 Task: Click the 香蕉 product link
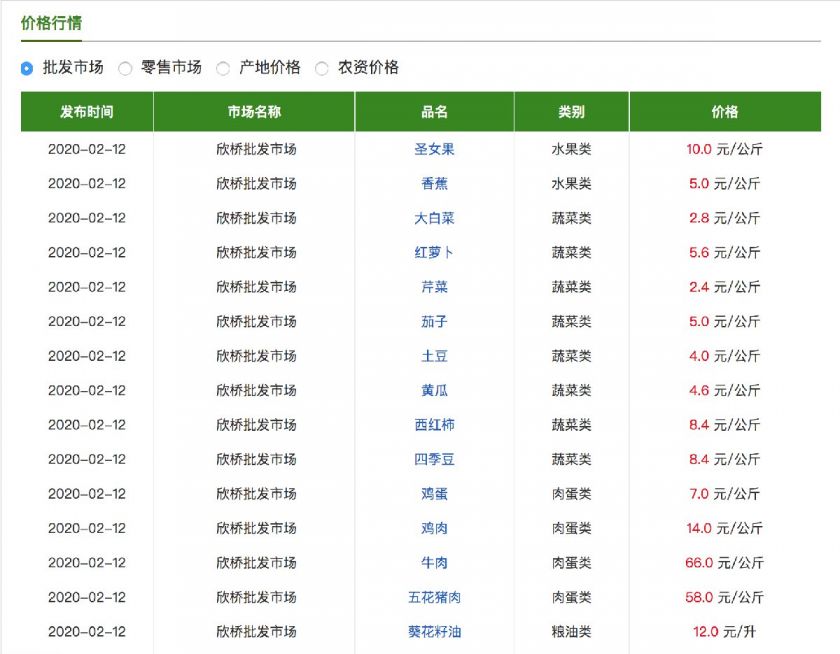(x=434, y=184)
